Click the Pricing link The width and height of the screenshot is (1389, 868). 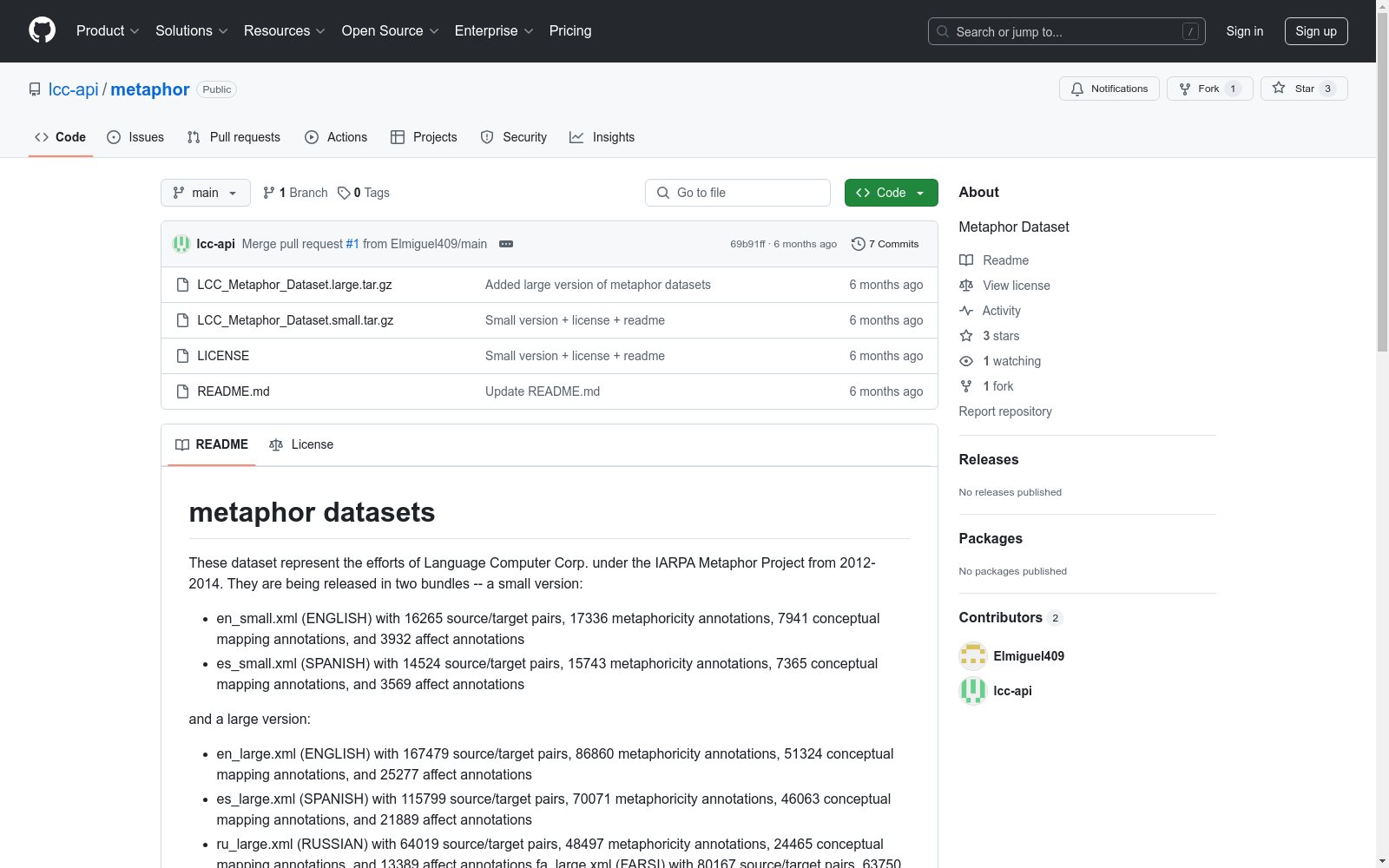click(x=570, y=30)
